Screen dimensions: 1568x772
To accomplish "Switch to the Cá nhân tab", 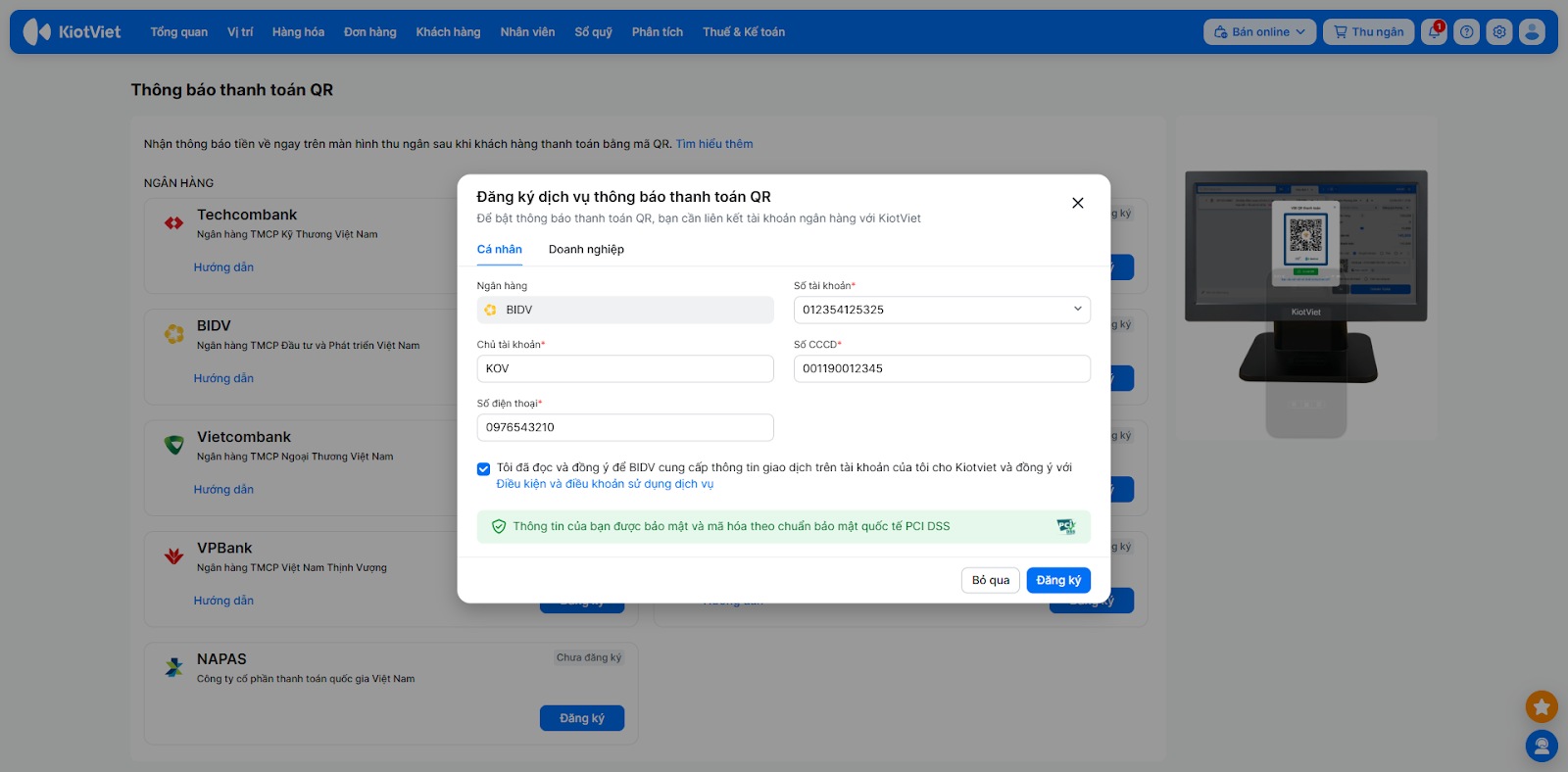I will [x=500, y=250].
